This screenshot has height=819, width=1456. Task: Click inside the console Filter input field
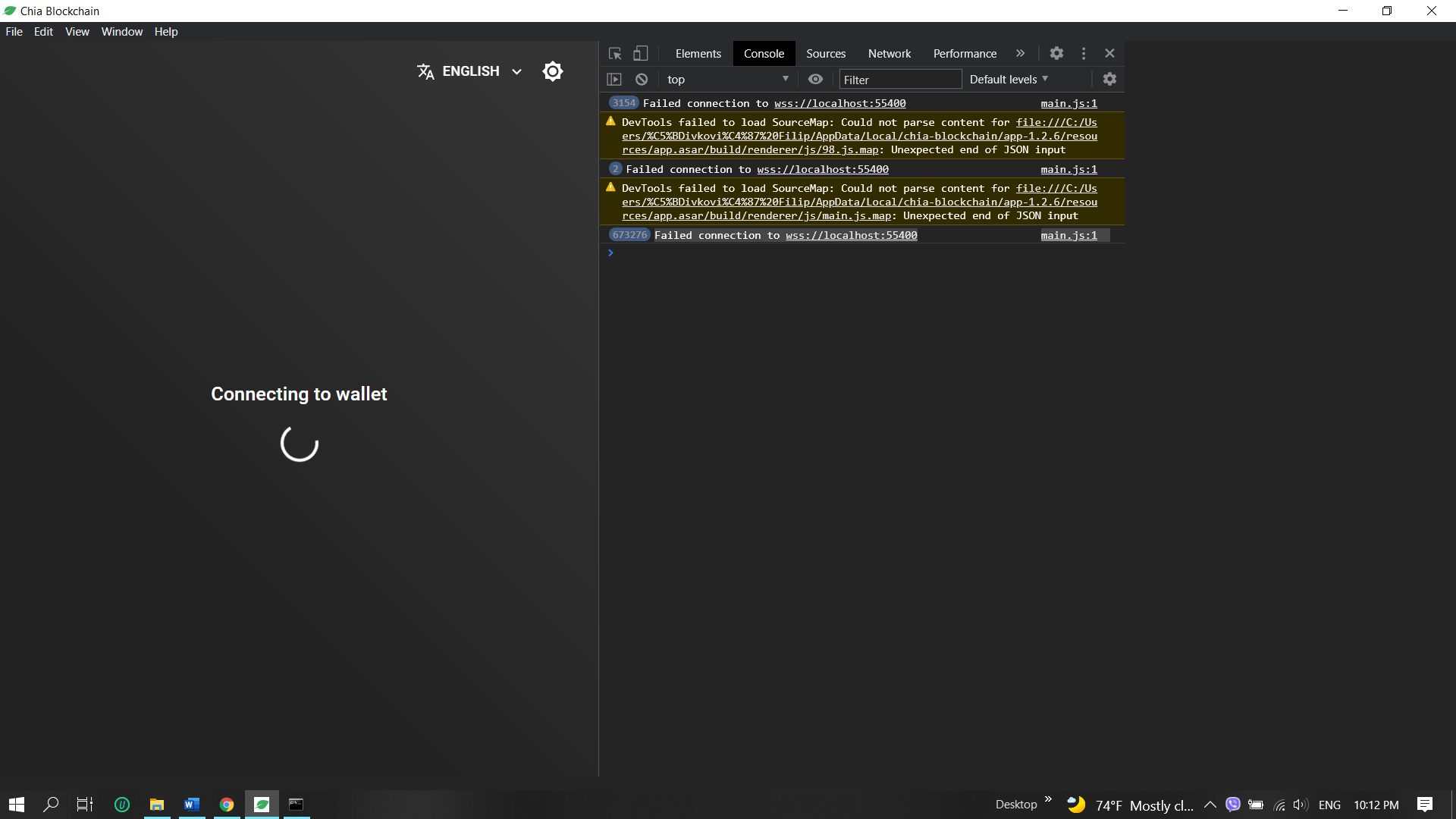[x=899, y=79]
